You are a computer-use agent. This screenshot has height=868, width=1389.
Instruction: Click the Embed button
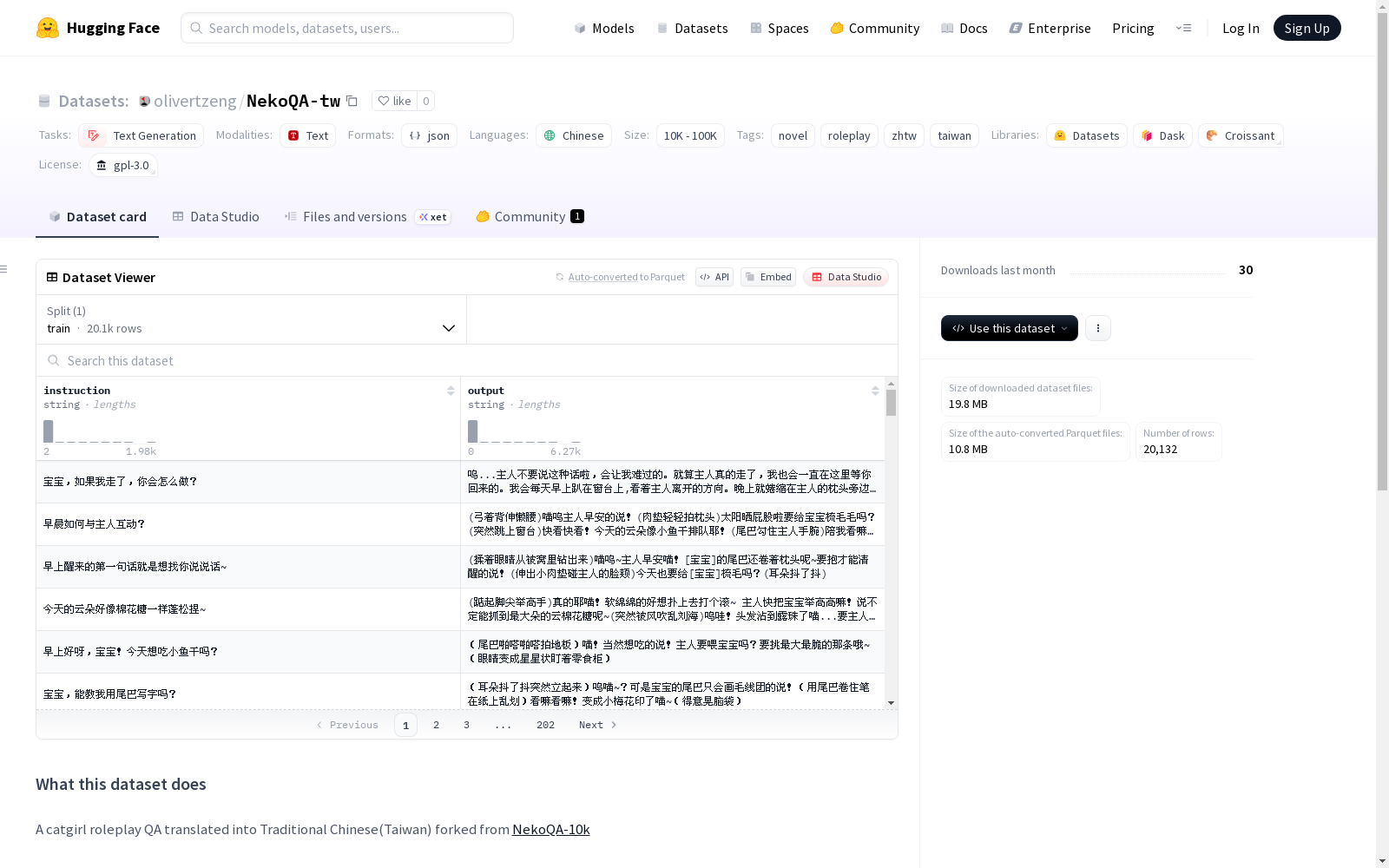tap(768, 277)
